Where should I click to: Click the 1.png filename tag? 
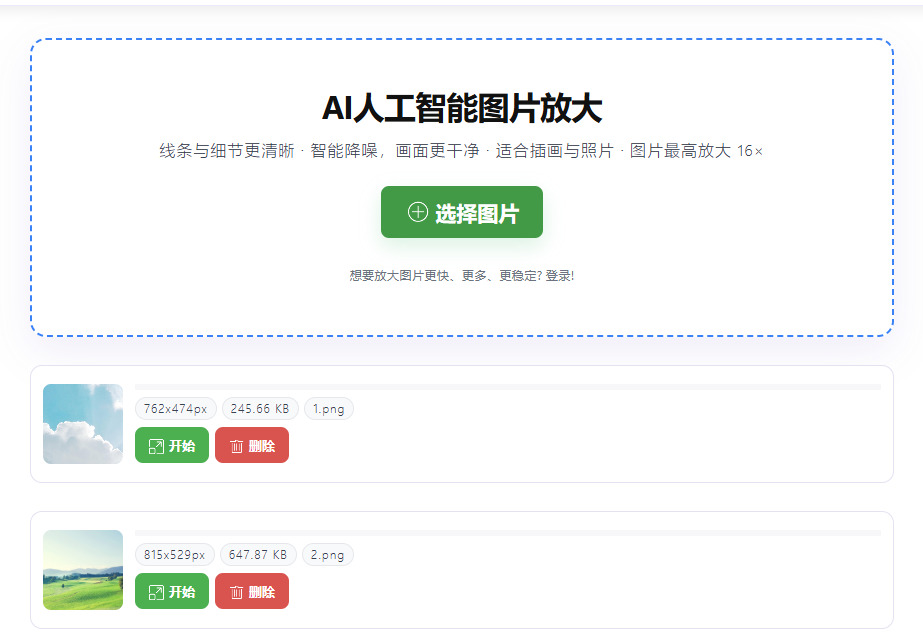[x=328, y=409]
